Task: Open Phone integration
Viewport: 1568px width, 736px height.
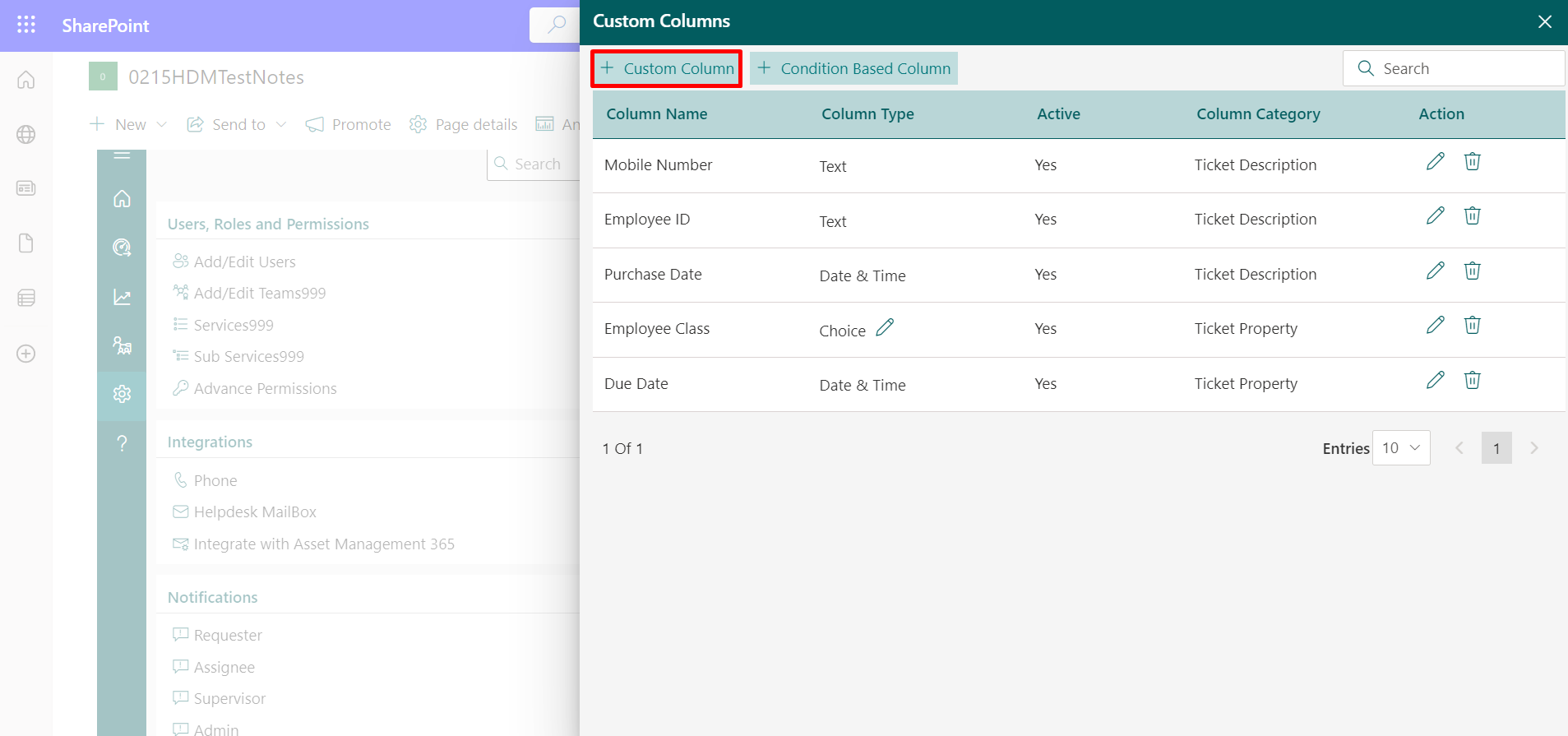Action: pyautogui.click(x=205, y=480)
